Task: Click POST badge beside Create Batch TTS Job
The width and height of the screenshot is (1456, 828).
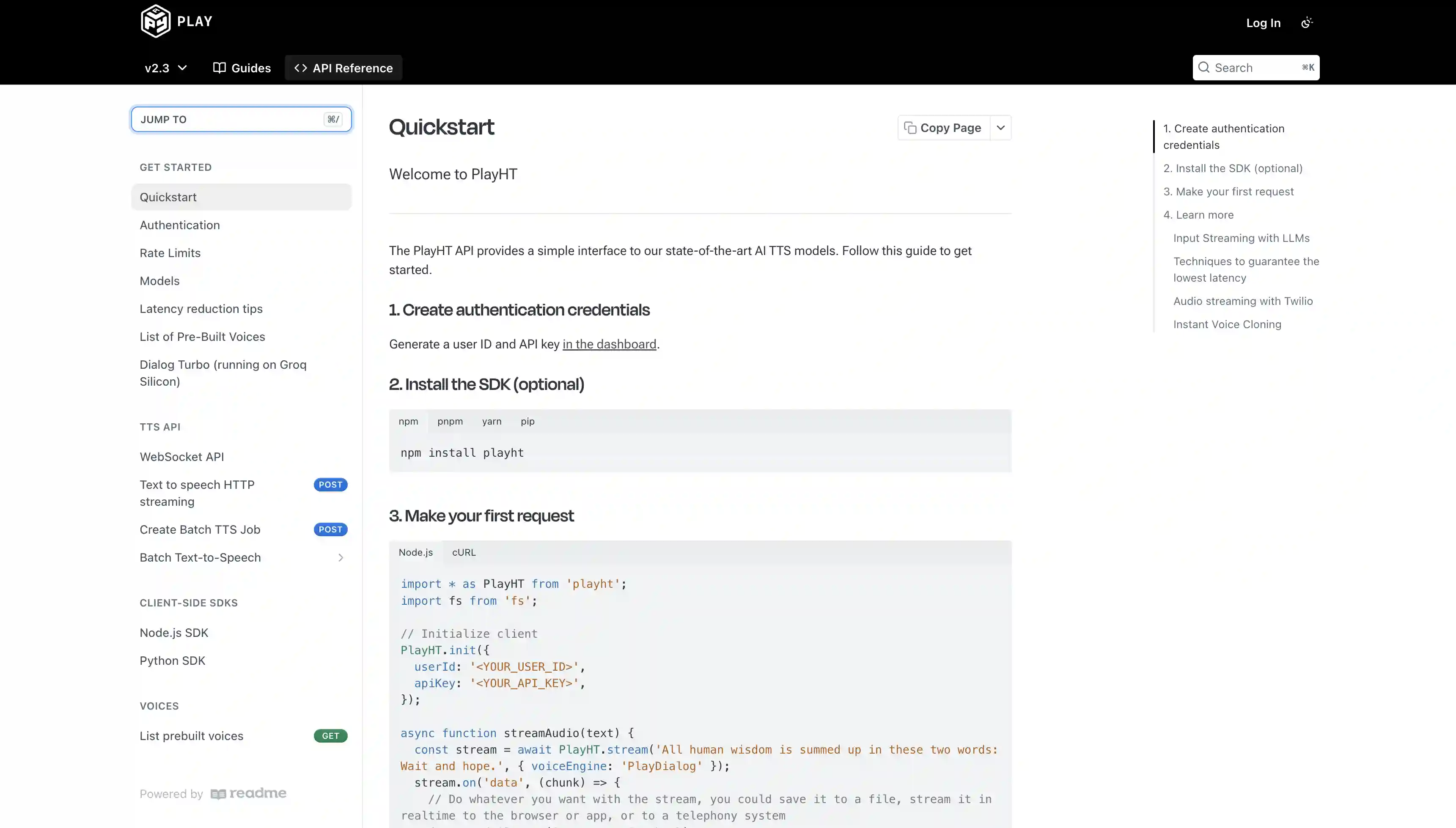Action: (x=330, y=529)
